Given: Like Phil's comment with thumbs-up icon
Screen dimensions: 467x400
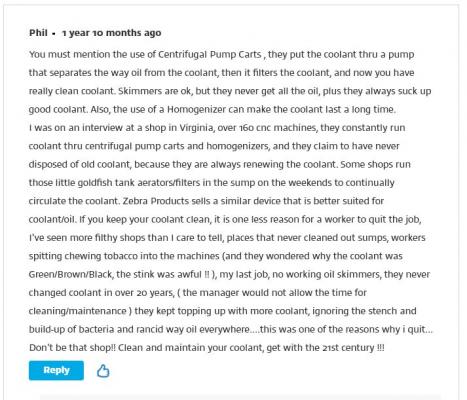Looking at the screenshot, I should 103,371.
